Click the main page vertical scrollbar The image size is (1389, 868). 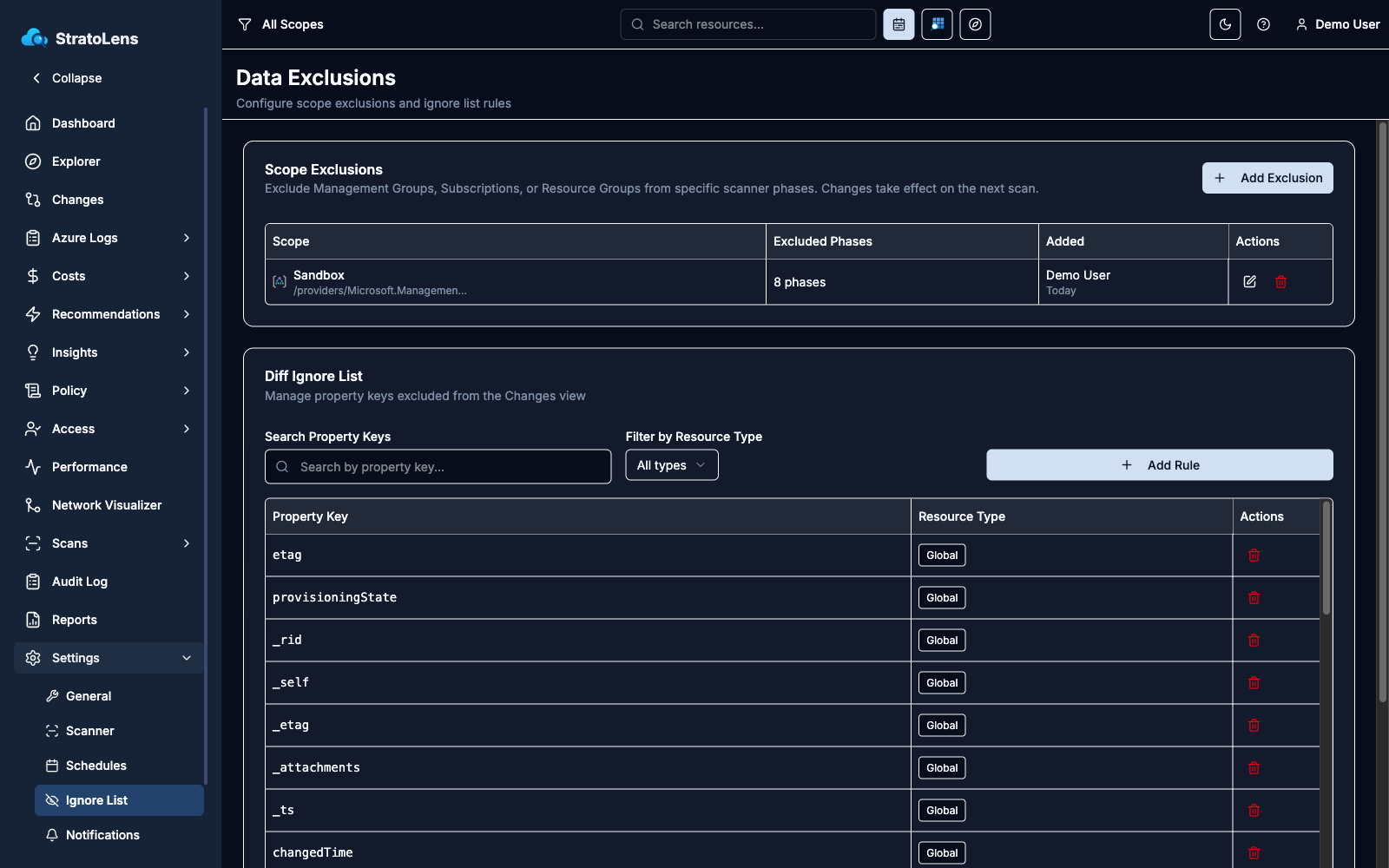(x=1383, y=412)
